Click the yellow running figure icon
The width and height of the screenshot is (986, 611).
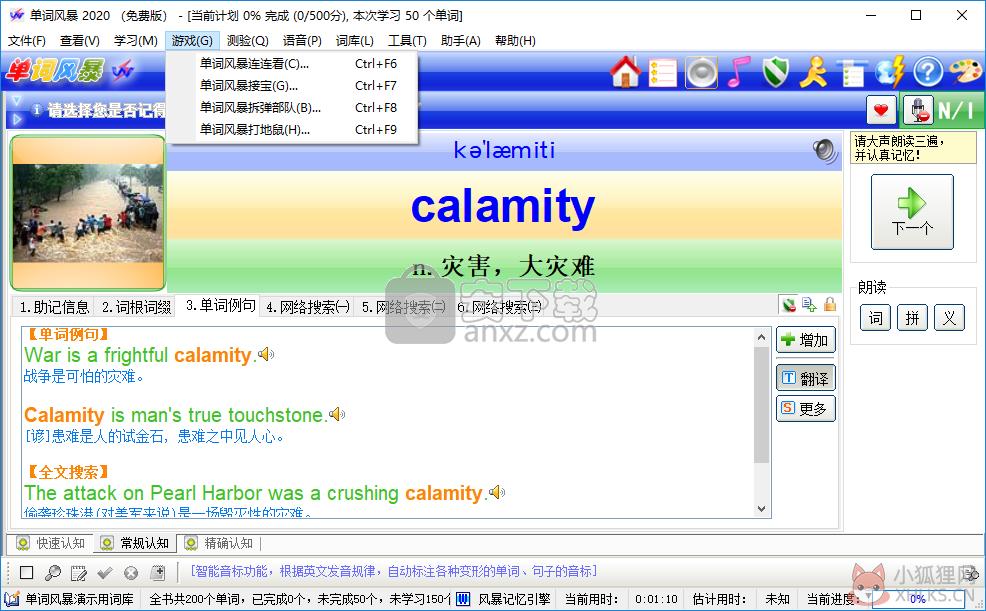[813, 72]
